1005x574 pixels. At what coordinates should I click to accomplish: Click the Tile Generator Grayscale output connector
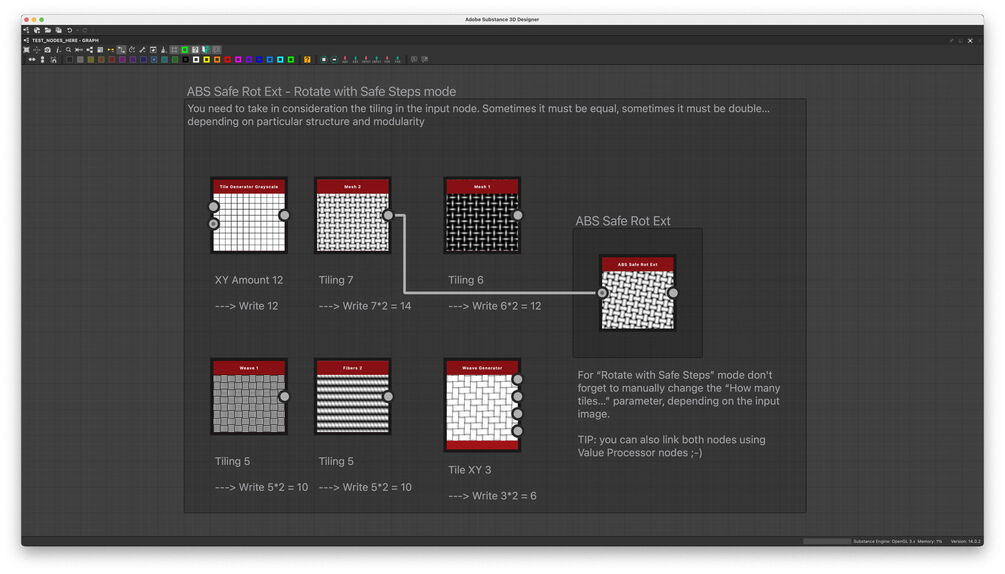[285, 215]
